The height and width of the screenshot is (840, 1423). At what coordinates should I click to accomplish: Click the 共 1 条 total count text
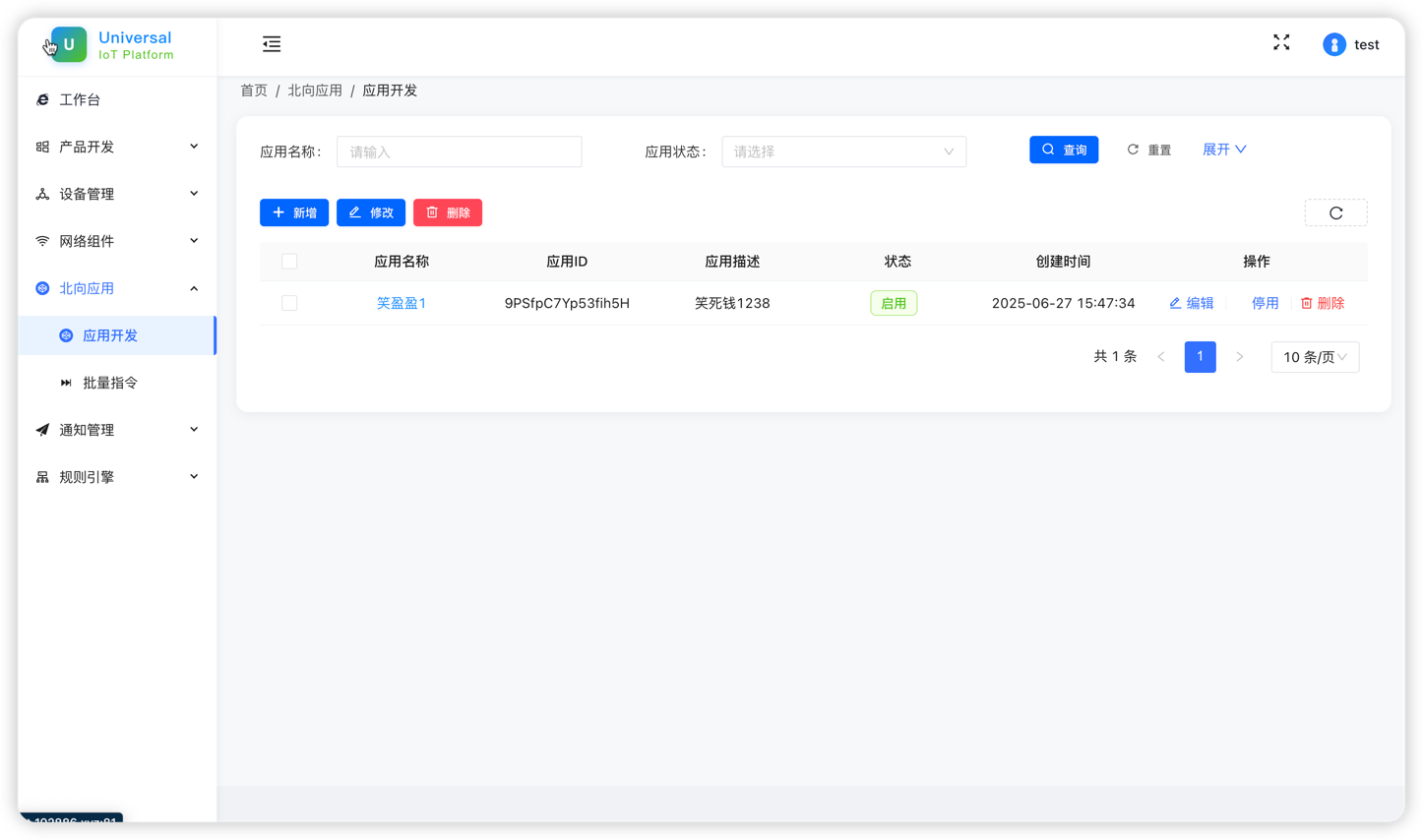(1115, 357)
